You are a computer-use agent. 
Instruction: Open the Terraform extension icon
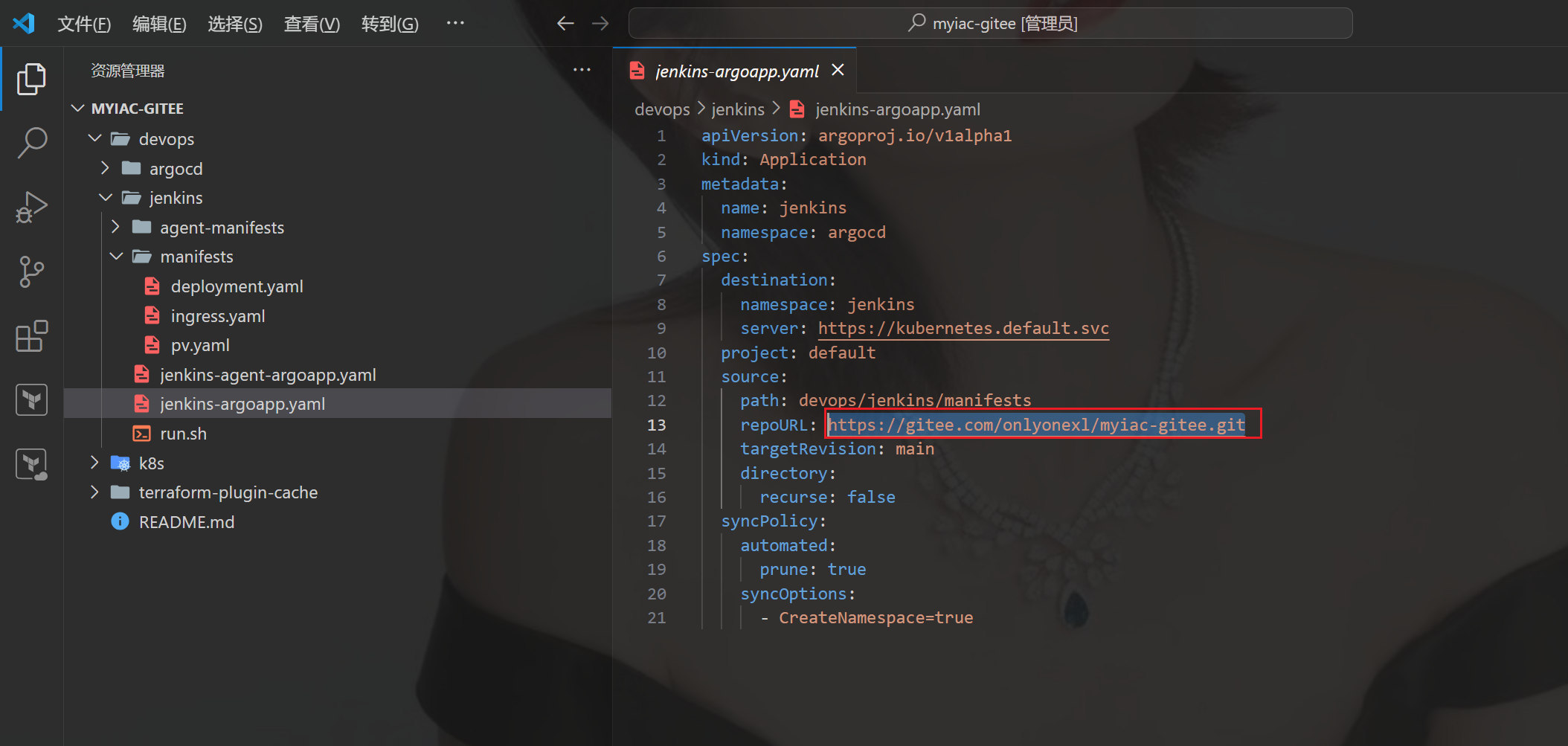coord(31,400)
